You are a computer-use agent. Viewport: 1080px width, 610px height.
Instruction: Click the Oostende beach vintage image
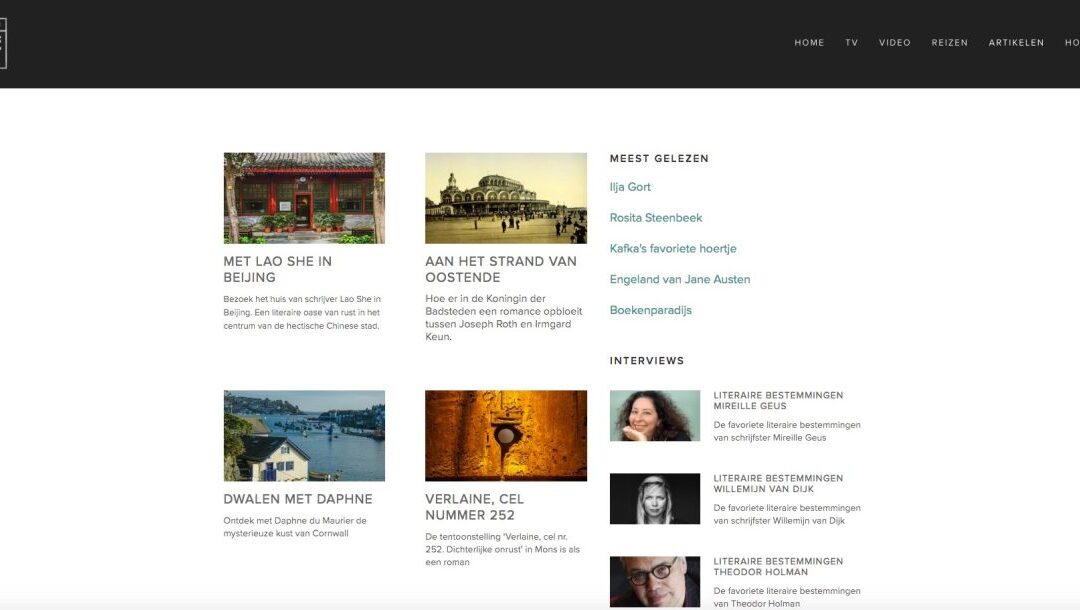point(505,198)
